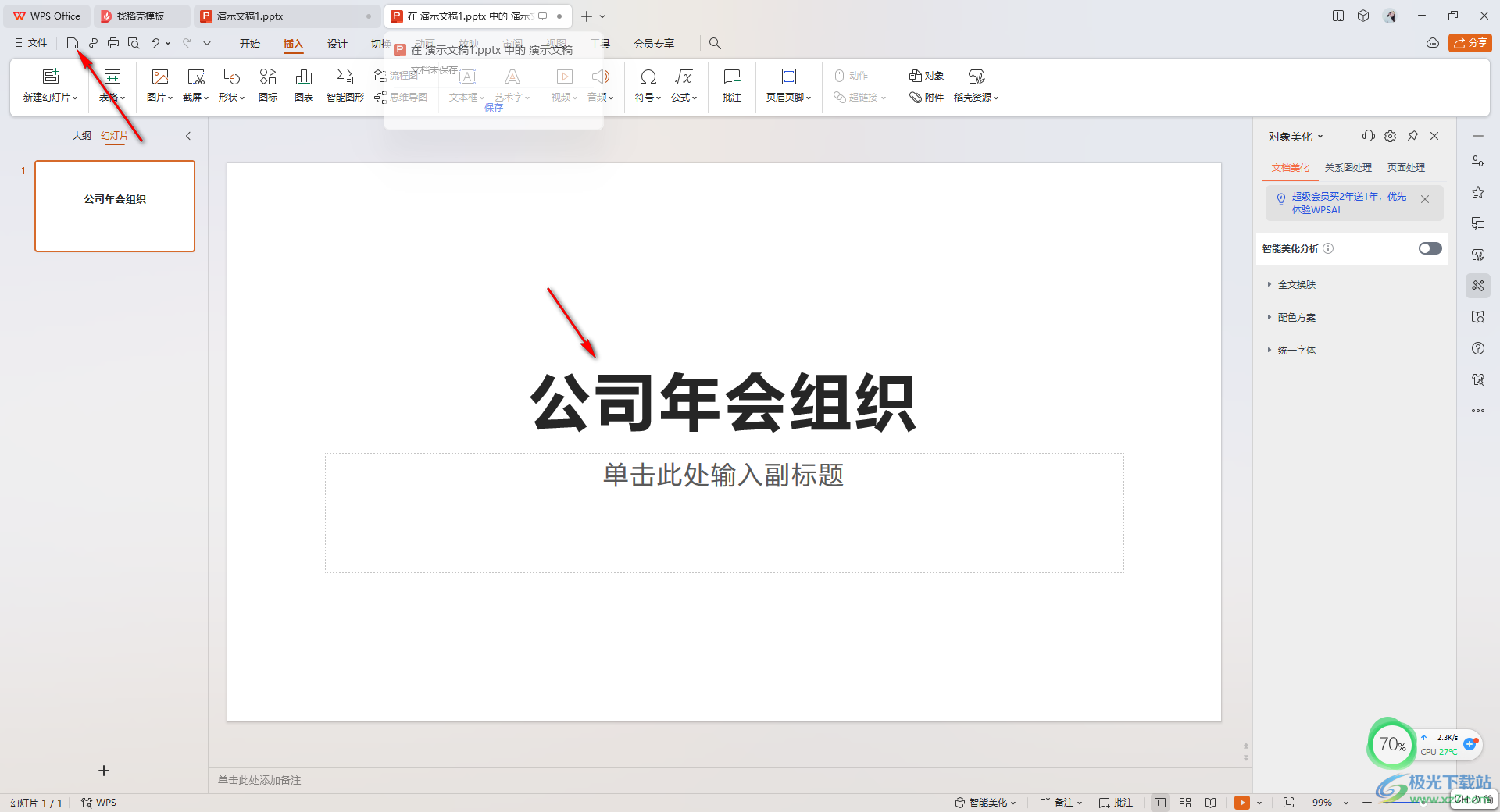Click 智能美化 in status bar
The width and height of the screenshot is (1500, 812).
(x=986, y=803)
